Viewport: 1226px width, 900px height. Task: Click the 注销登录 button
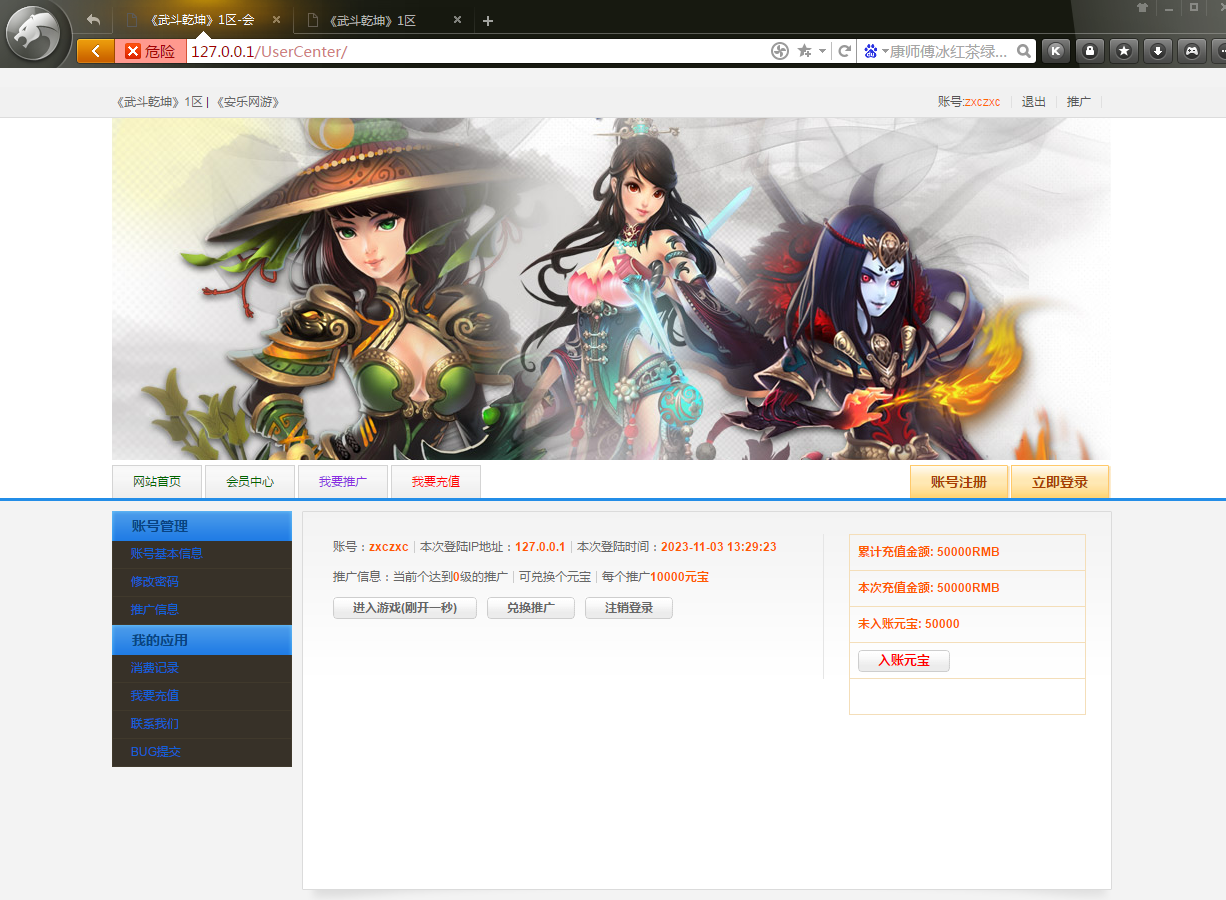[x=629, y=608]
